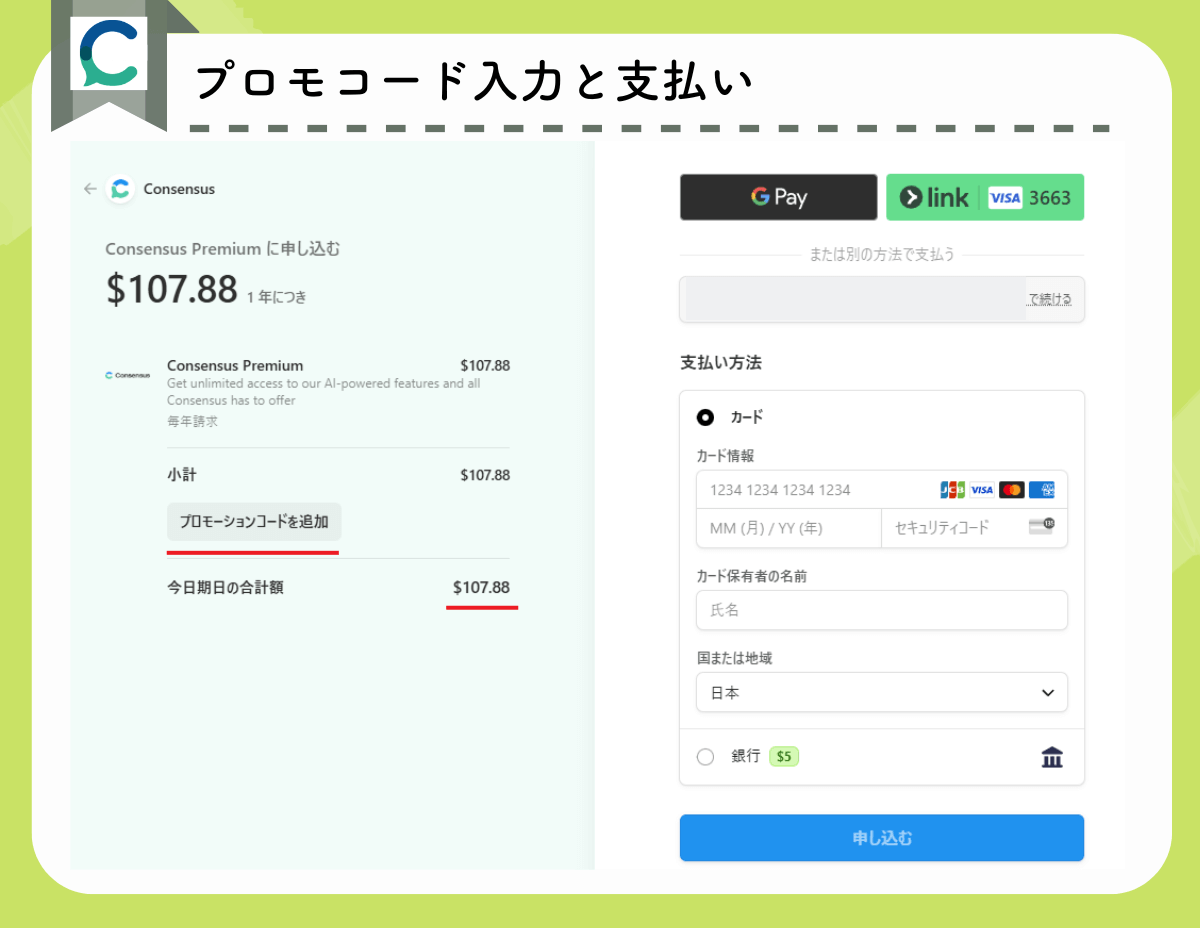
Task: Select the カード payment radio button
Action: [705, 417]
